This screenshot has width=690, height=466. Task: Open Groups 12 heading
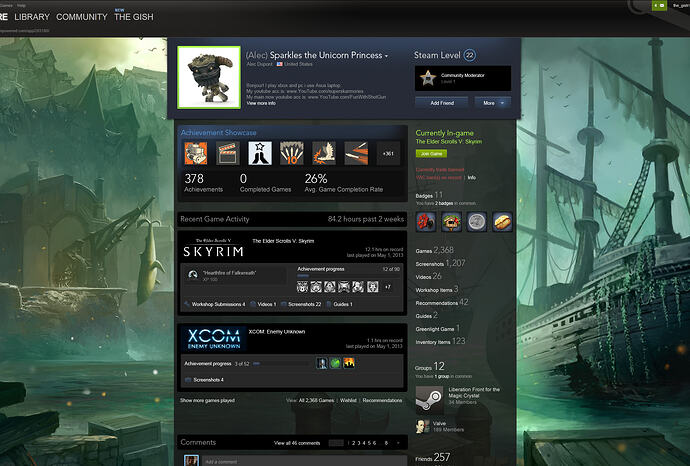tap(429, 367)
